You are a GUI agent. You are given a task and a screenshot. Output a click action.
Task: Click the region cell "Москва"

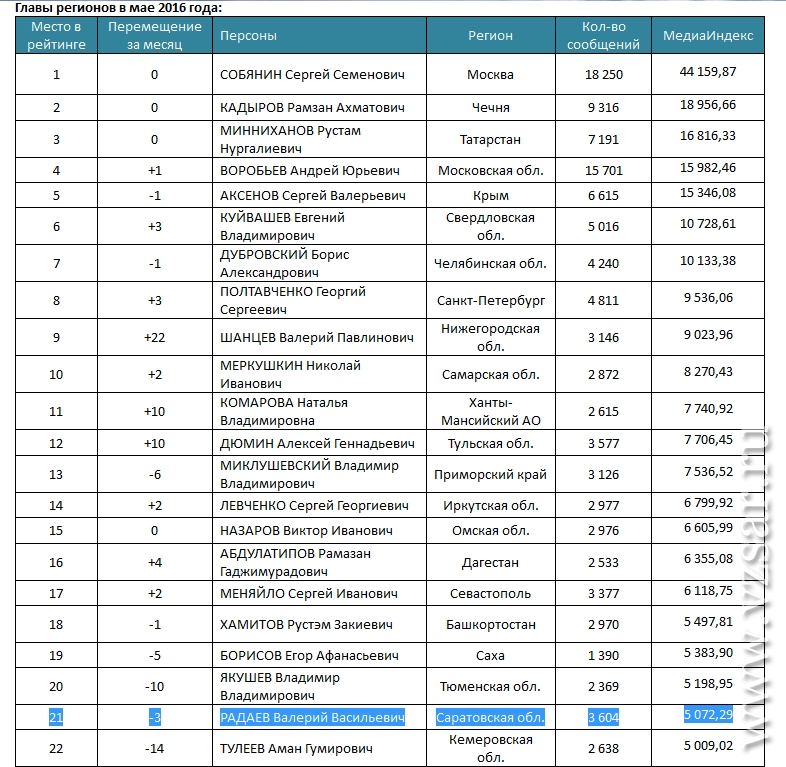coord(490,75)
